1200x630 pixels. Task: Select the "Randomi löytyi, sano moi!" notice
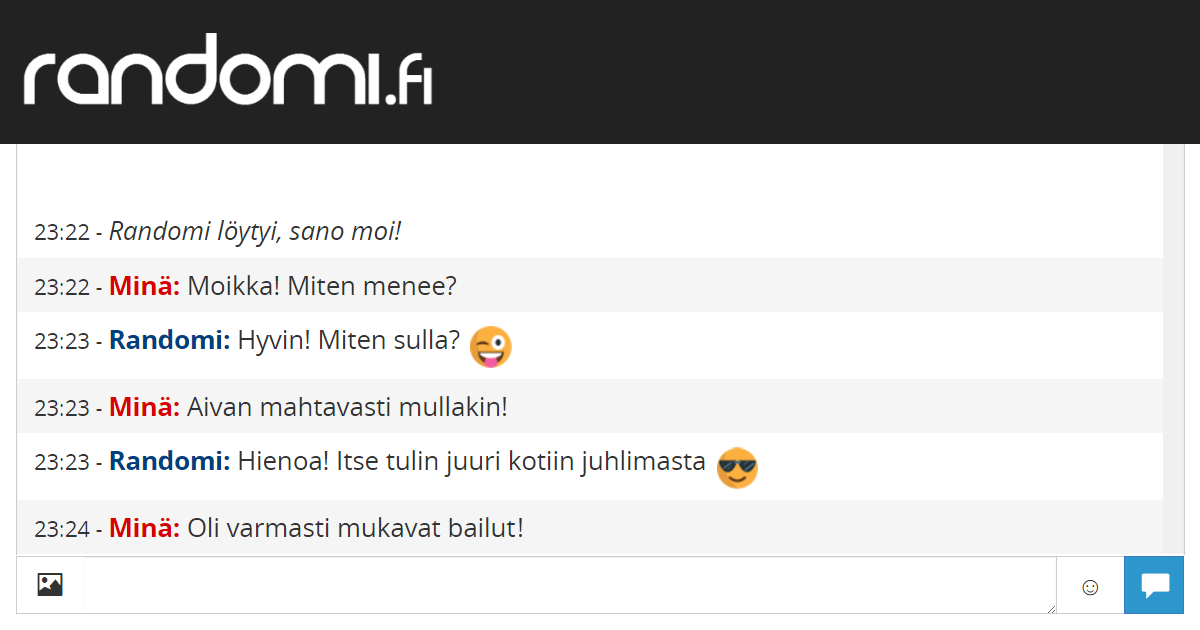click(255, 232)
